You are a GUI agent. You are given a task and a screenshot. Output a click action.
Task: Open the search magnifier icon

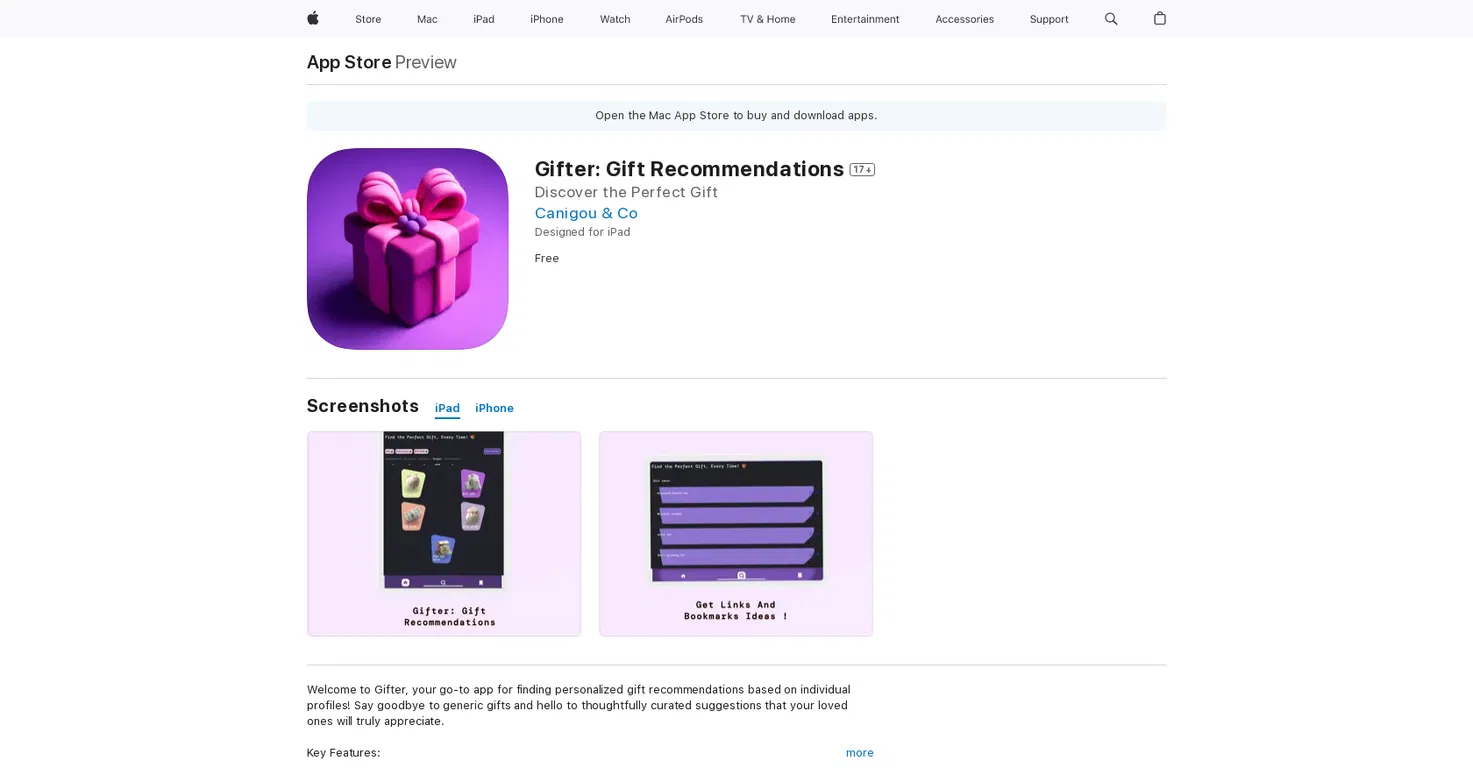(1111, 19)
